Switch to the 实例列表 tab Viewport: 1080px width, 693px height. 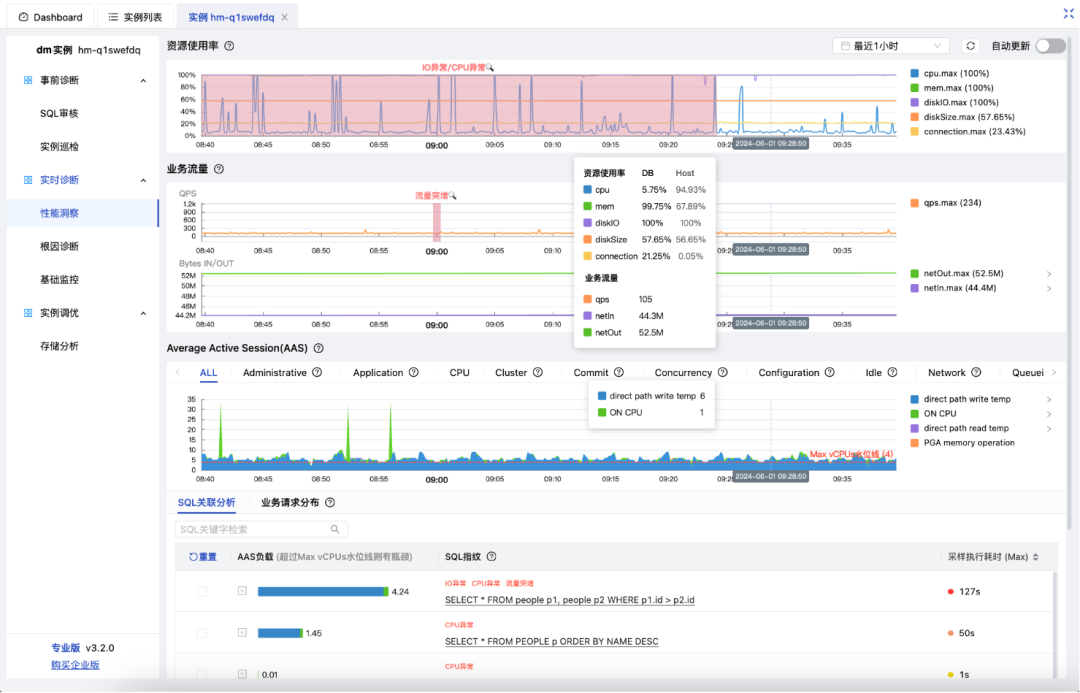click(x=135, y=17)
